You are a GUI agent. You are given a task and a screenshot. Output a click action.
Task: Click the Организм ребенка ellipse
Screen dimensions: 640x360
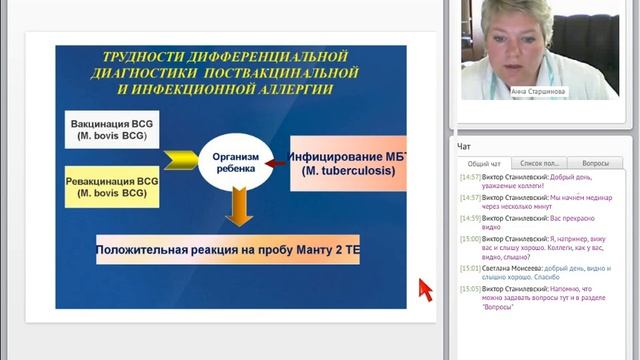(x=236, y=162)
